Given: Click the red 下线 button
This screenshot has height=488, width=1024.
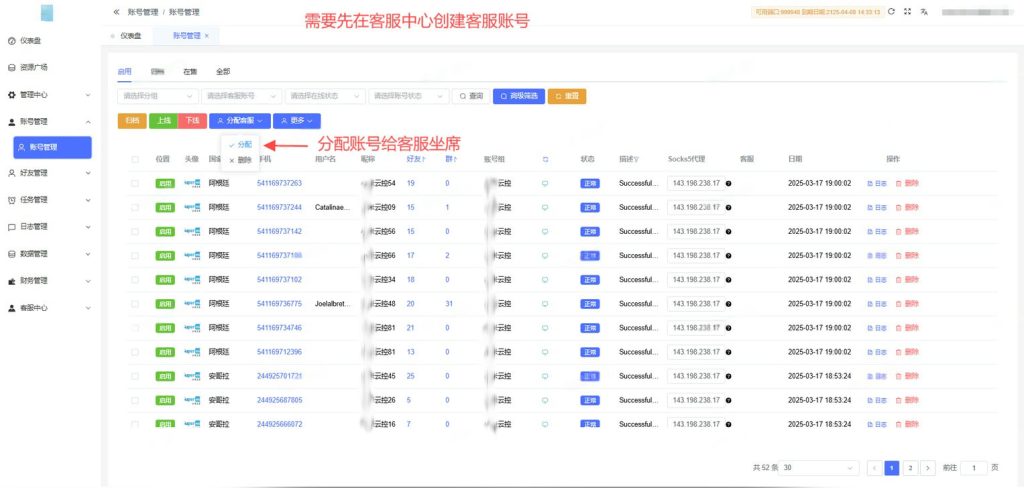Looking at the screenshot, I should coord(192,121).
